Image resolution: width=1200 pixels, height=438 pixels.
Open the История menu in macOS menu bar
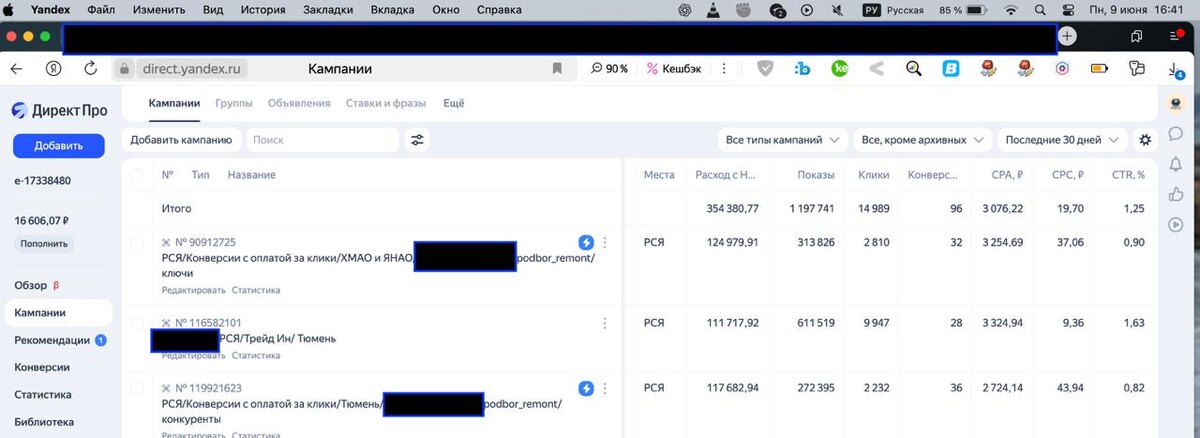[264, 10]
